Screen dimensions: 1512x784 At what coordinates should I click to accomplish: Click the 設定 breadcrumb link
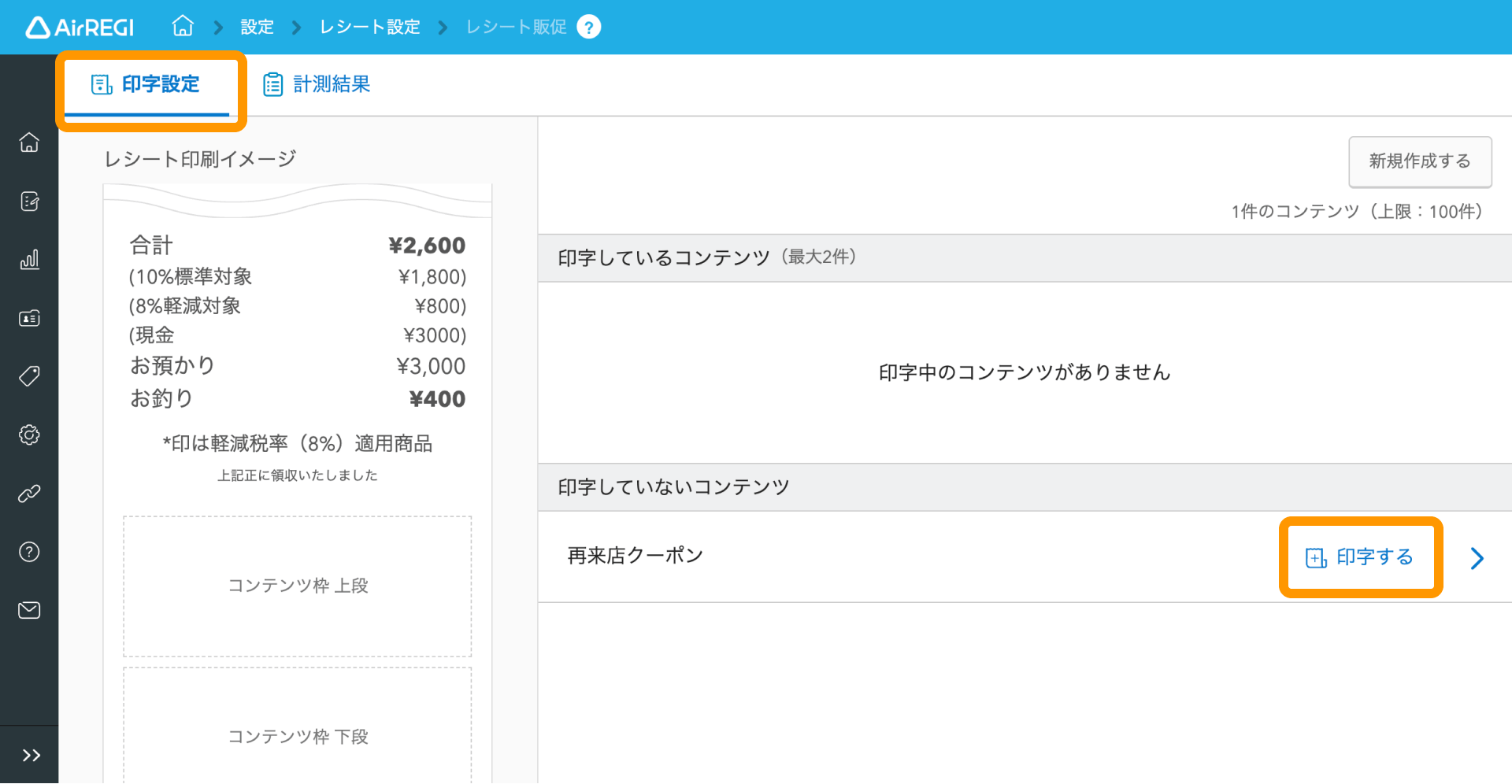coord(257,27)
